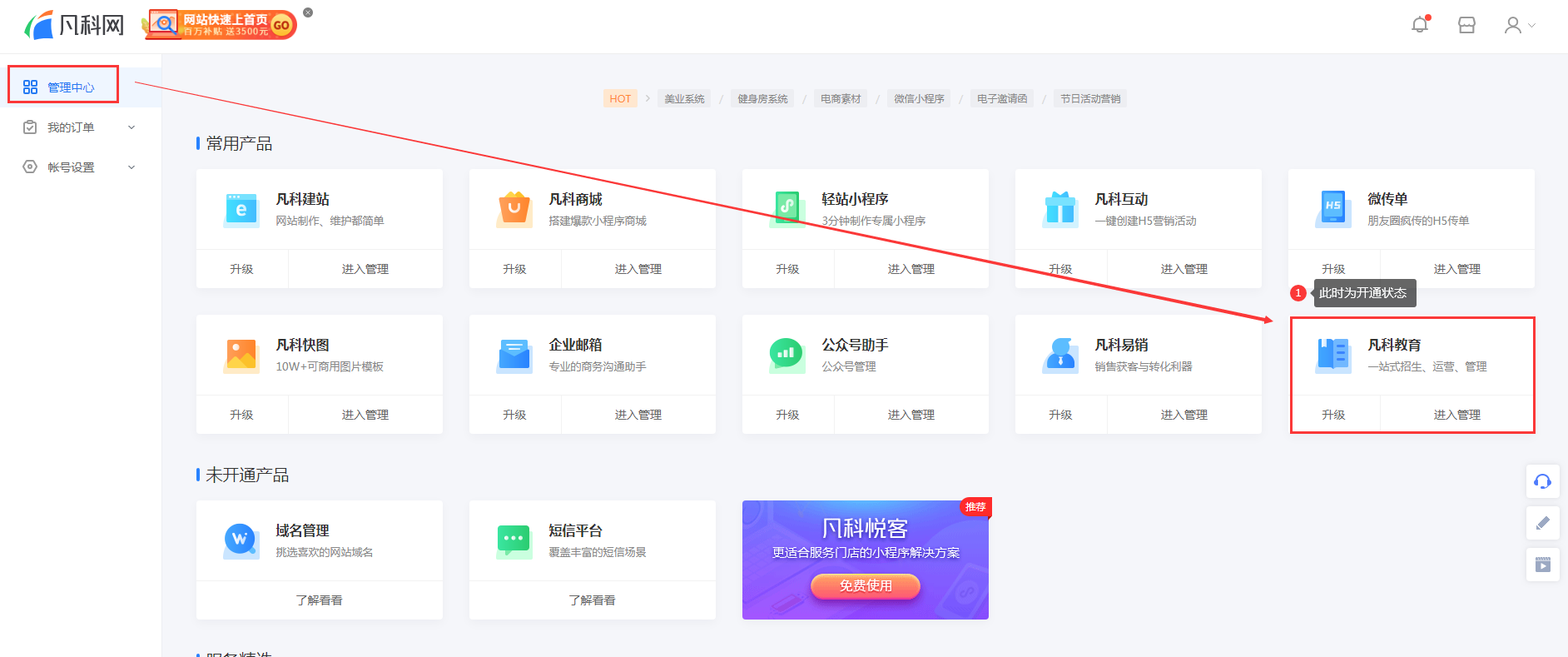This screenshot has width=1568, height=657.
Task: Upgrade 凡科互动
Action: pos(1060,269)
